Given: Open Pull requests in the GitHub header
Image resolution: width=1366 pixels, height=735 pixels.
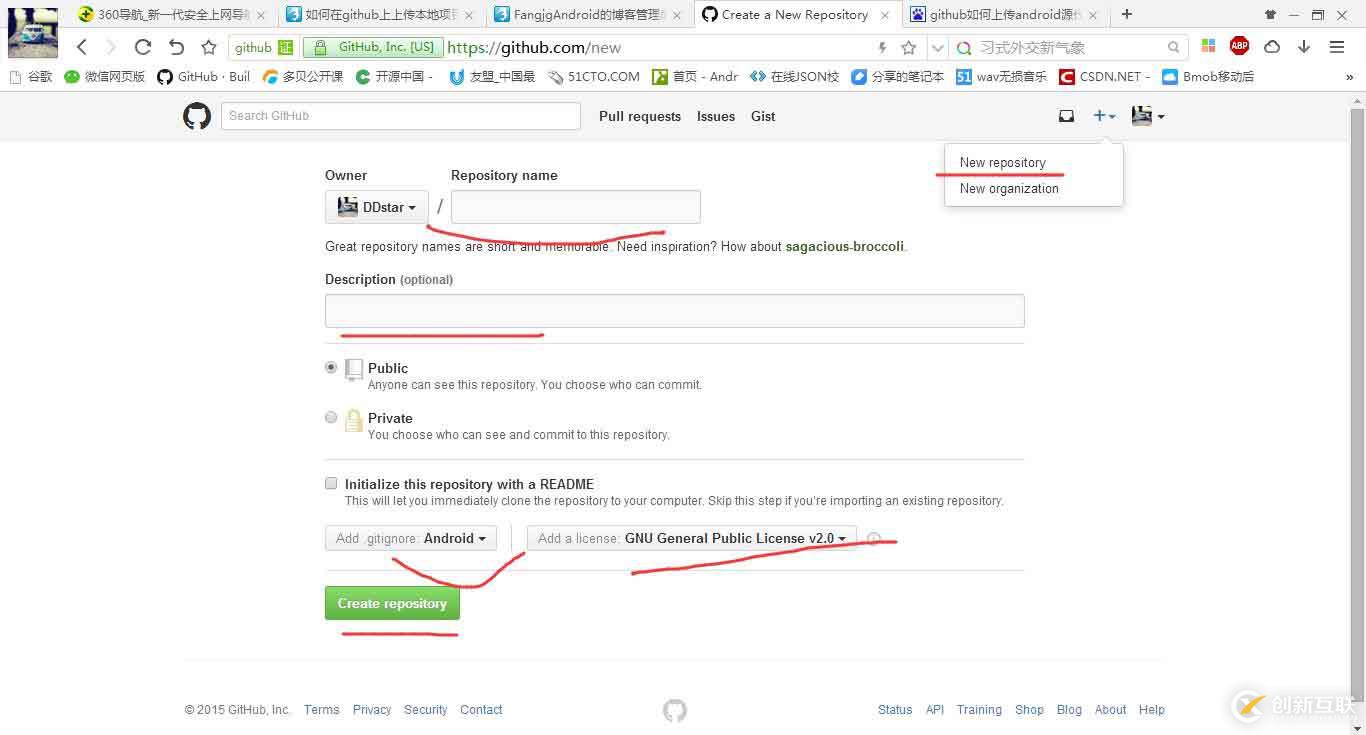Looking at the screenshot, I should (640, 116).
